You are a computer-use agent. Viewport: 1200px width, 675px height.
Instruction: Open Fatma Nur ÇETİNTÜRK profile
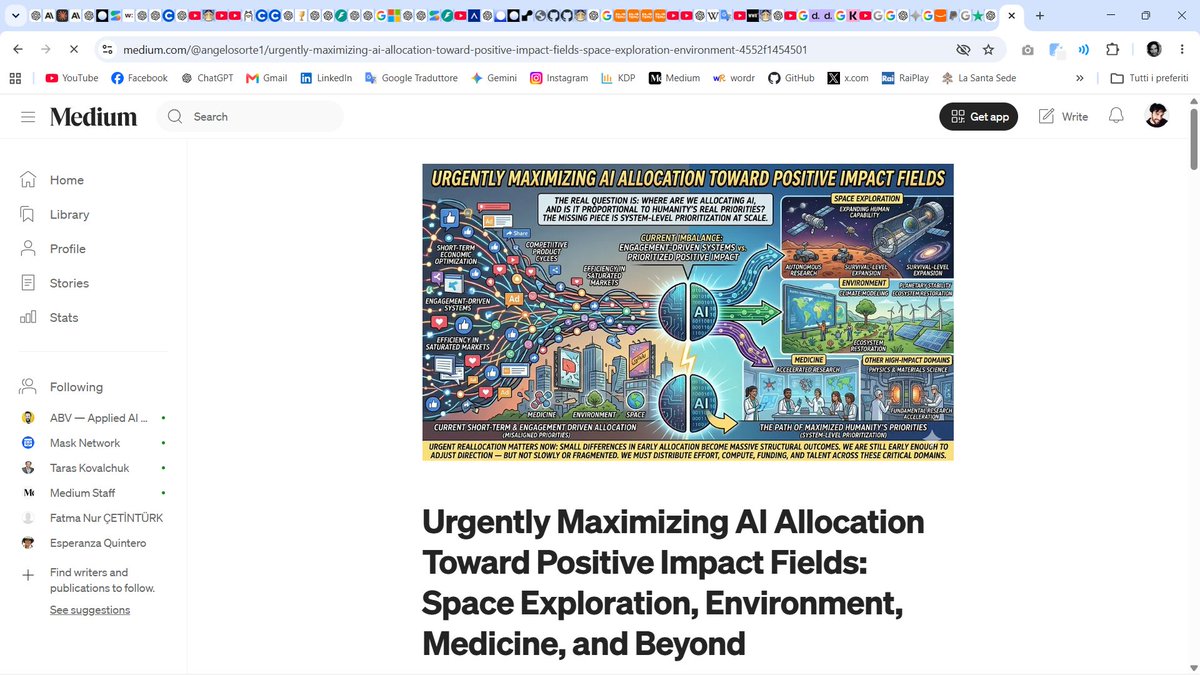[92, 518]
